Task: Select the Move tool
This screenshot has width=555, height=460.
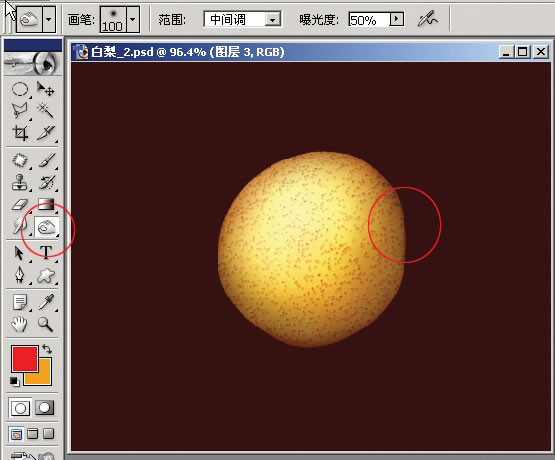Action: [46, 89]
